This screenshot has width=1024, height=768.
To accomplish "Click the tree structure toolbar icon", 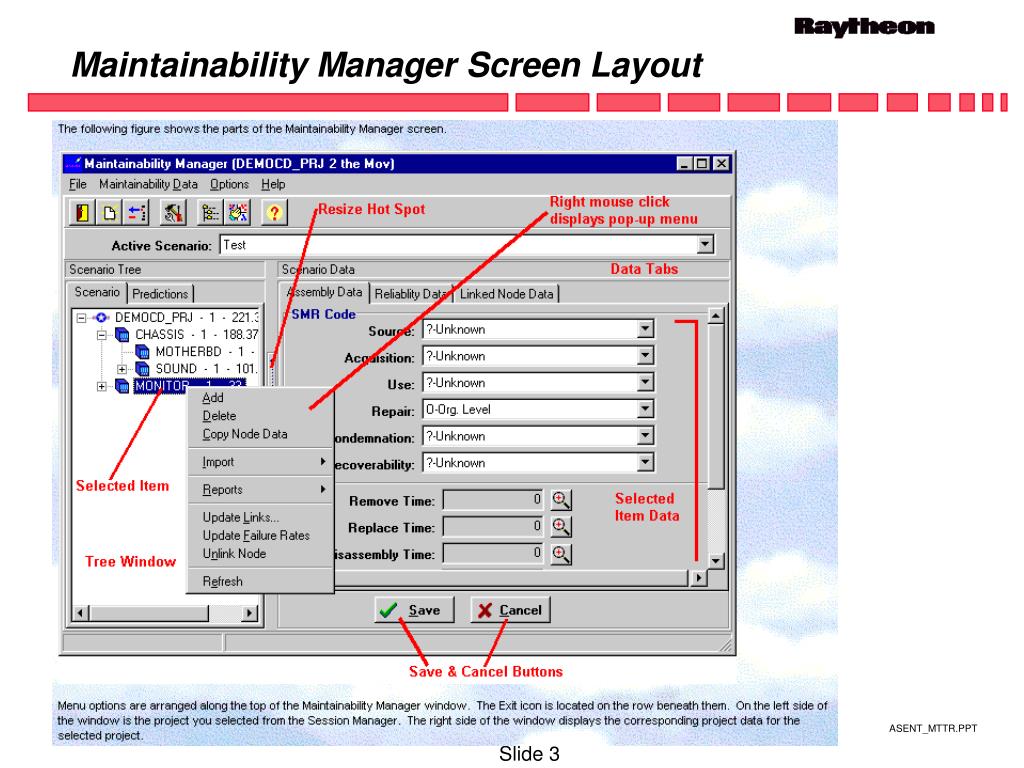I will click(210, 212).
